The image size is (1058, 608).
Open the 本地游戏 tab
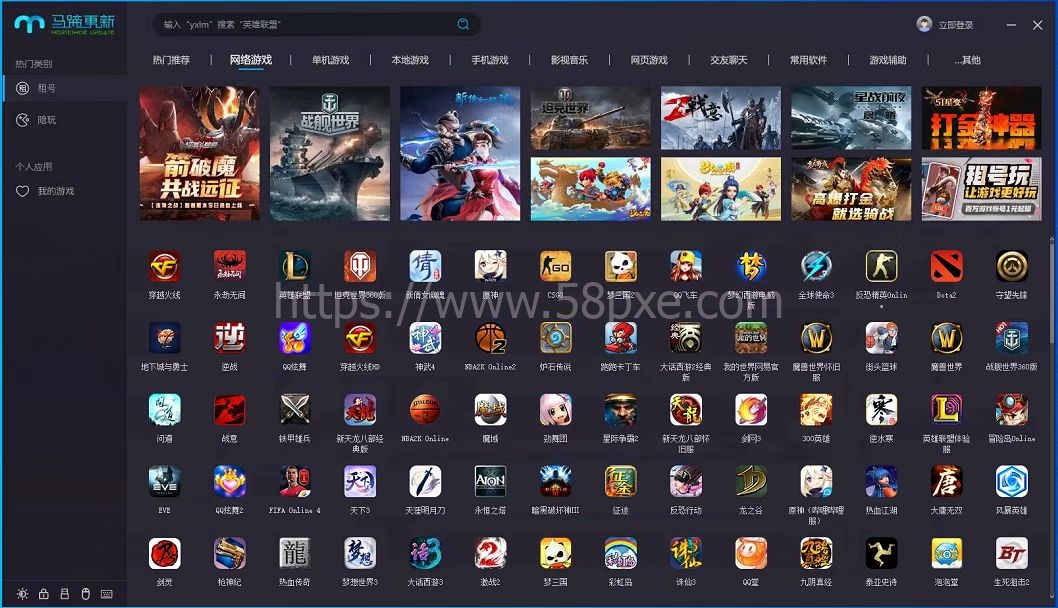coord(410,60)
